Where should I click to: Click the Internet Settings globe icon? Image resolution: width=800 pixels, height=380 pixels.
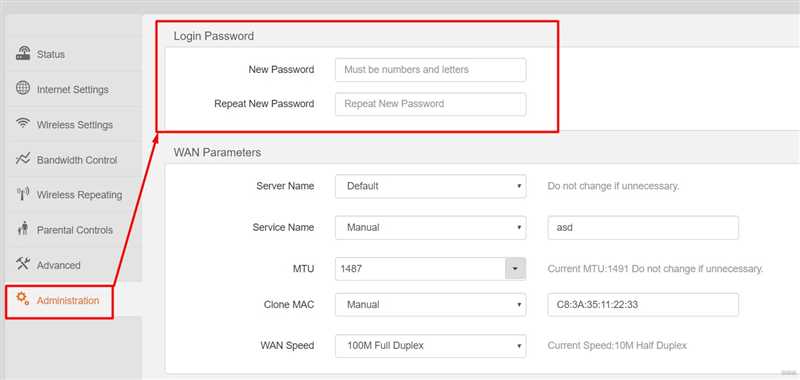coord(23,88)
